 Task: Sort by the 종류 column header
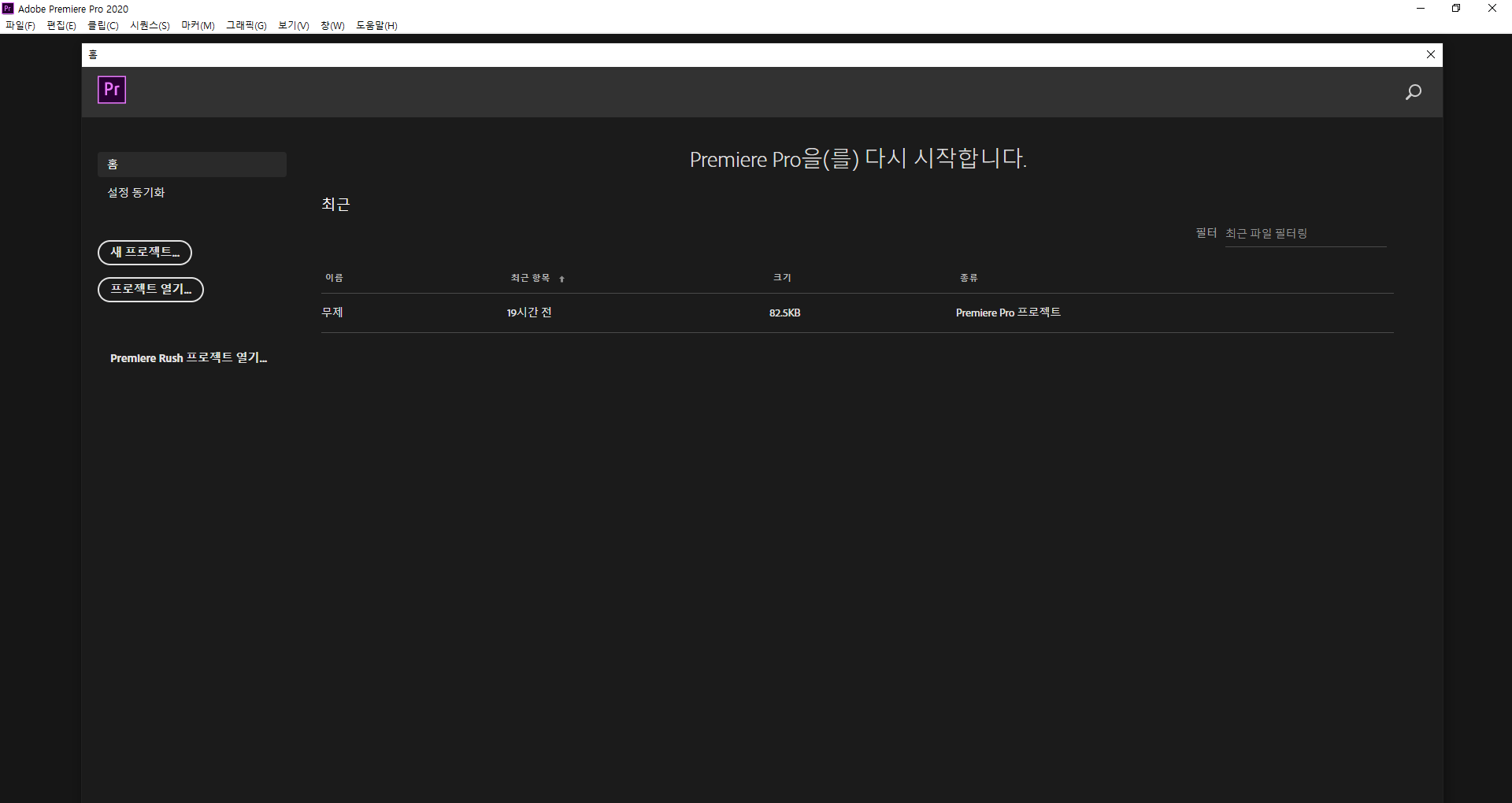pos(969,278)
